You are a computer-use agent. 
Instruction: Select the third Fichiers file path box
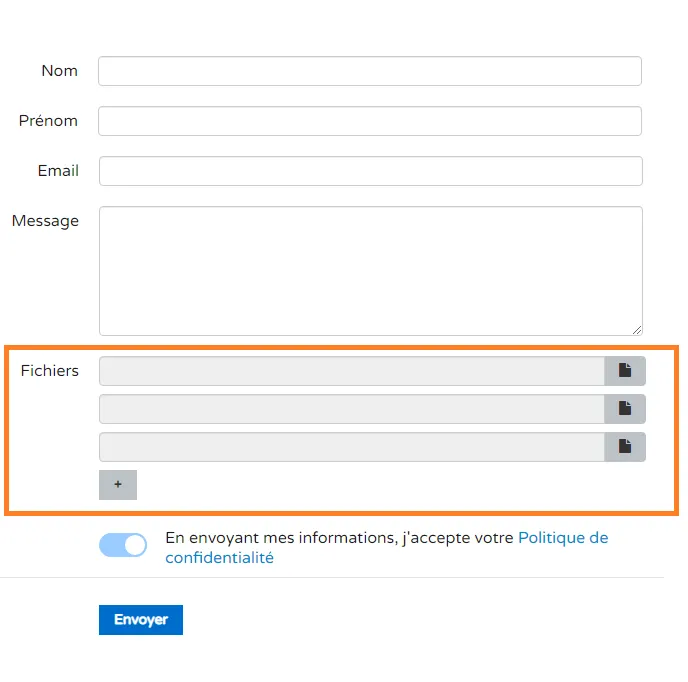pyautogui.click(x=352, y=447)
